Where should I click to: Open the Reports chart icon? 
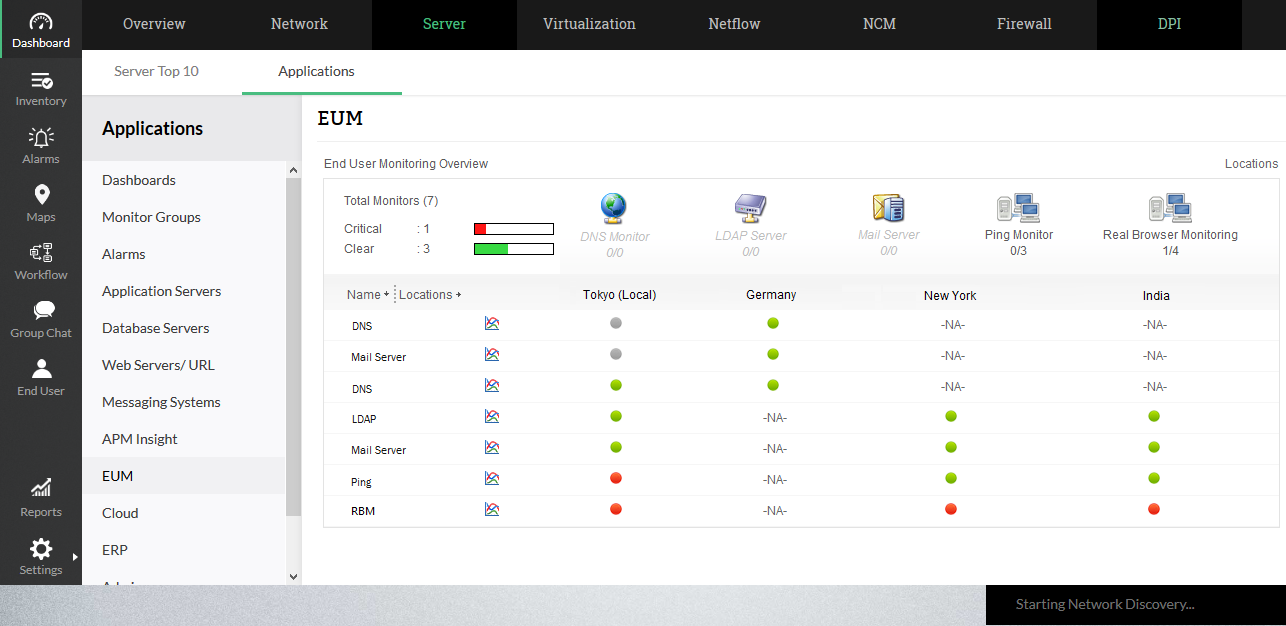pyautogui.click(x=41, y=488)
